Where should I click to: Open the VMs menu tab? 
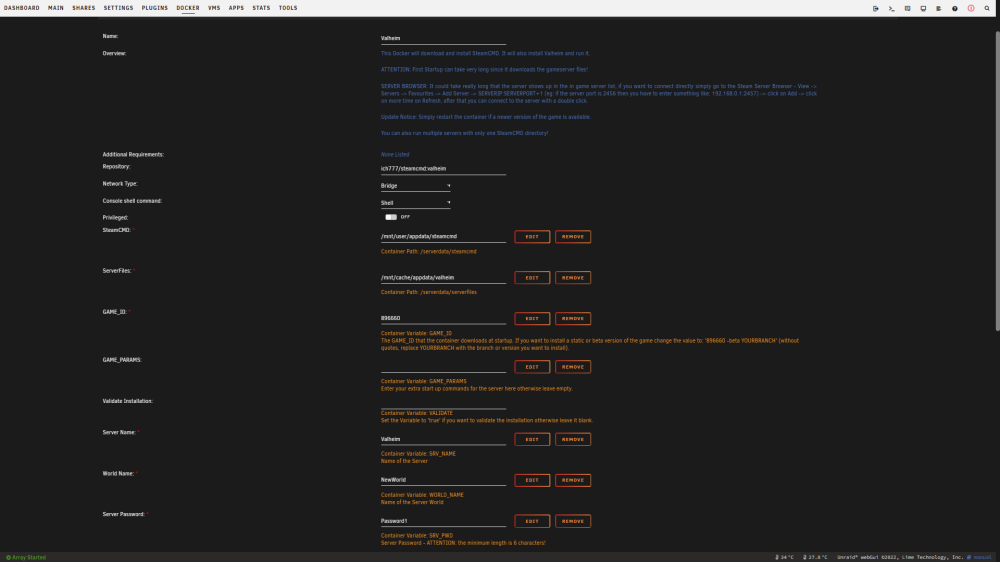pyautogui.click(x=214, y=8)
